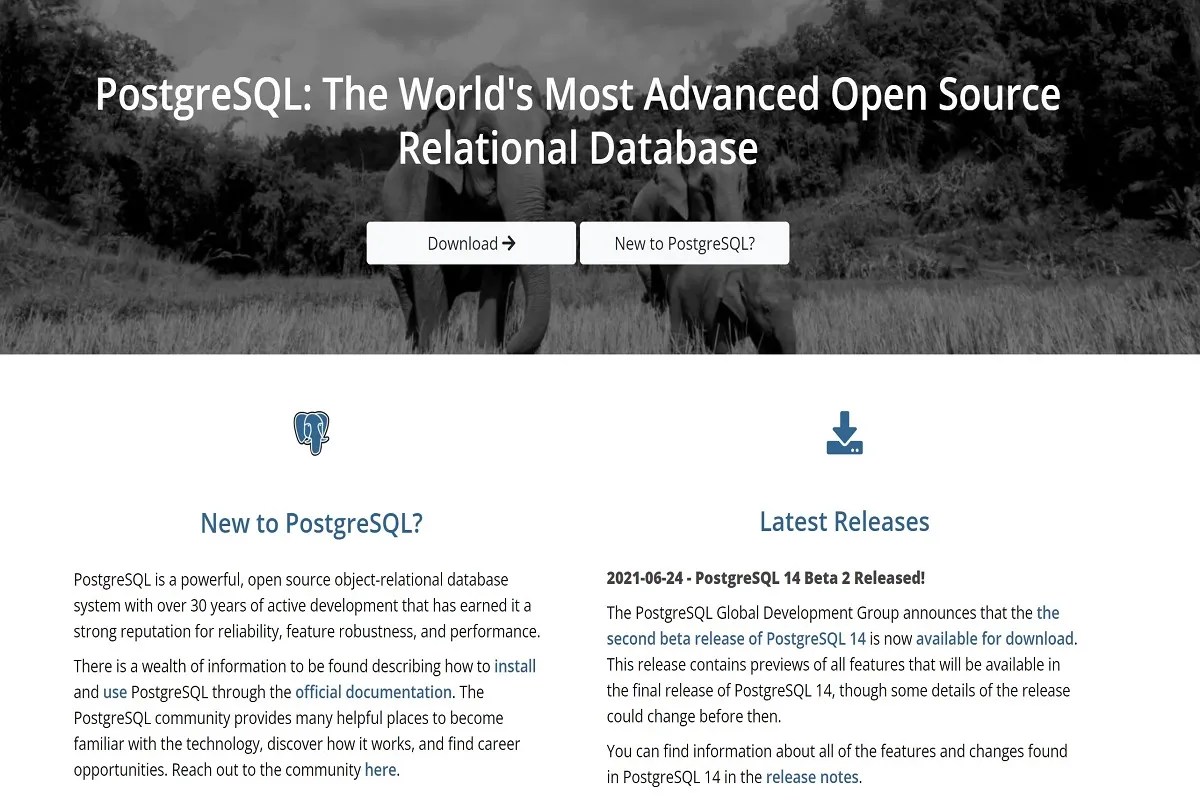1200x800 pixels.
Task: Select the '2021-06-24 - PostgreSQL 14 Beta 2 Released!' headline
Action: click(x=766, y=578)
